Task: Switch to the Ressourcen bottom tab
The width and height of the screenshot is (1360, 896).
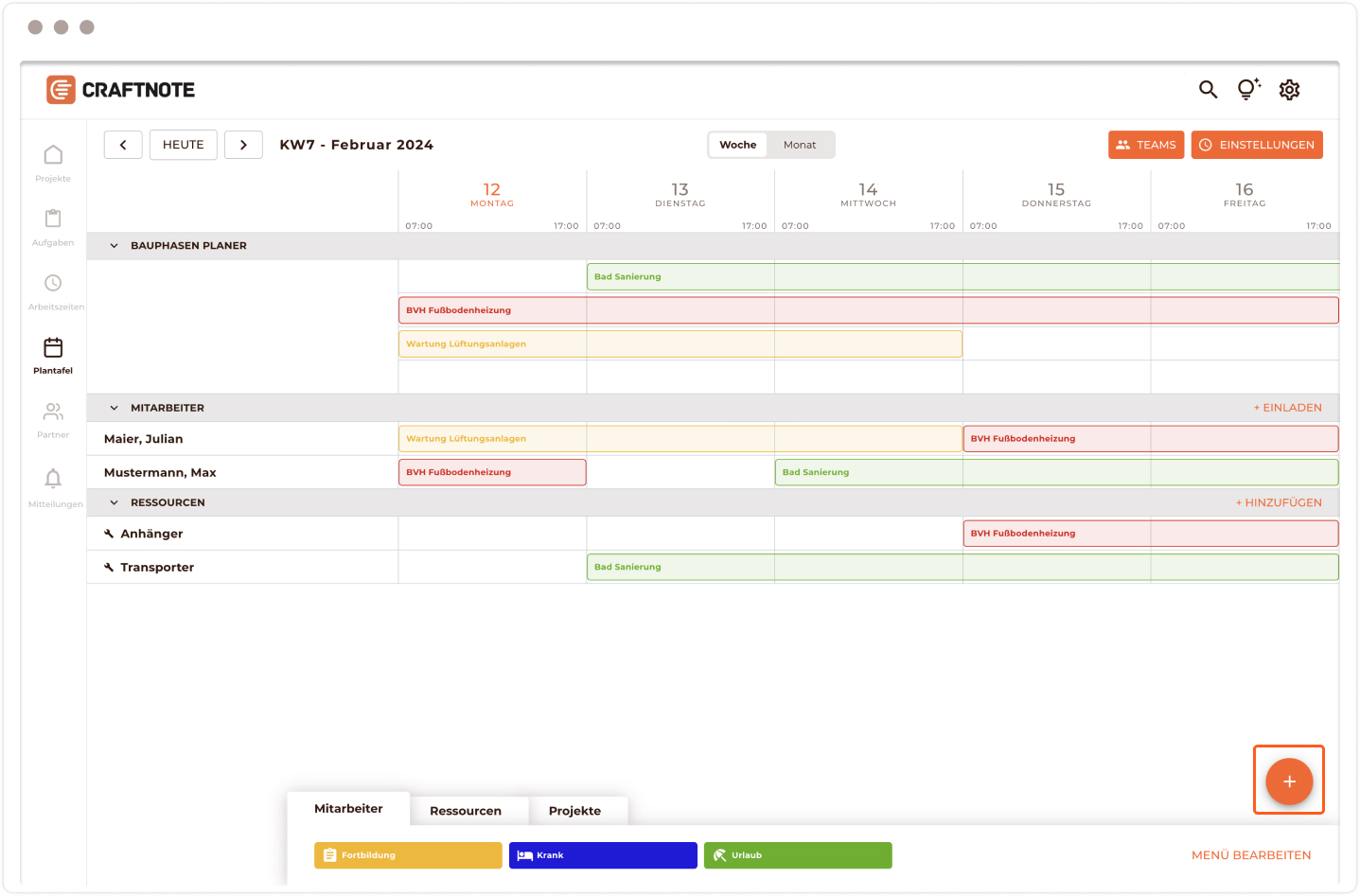Action: 466,811
